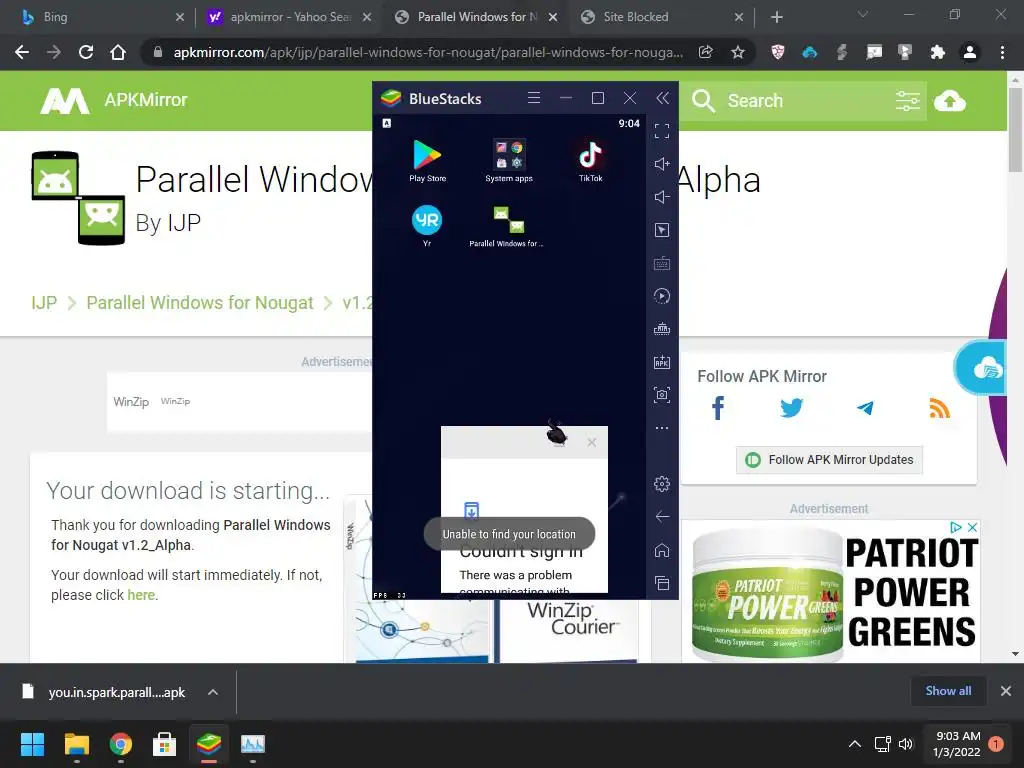The width and height of the screenshot is (1024, 768).
Task: Click the Android back arrow in BlueStacks
Action: coord(662,517)
